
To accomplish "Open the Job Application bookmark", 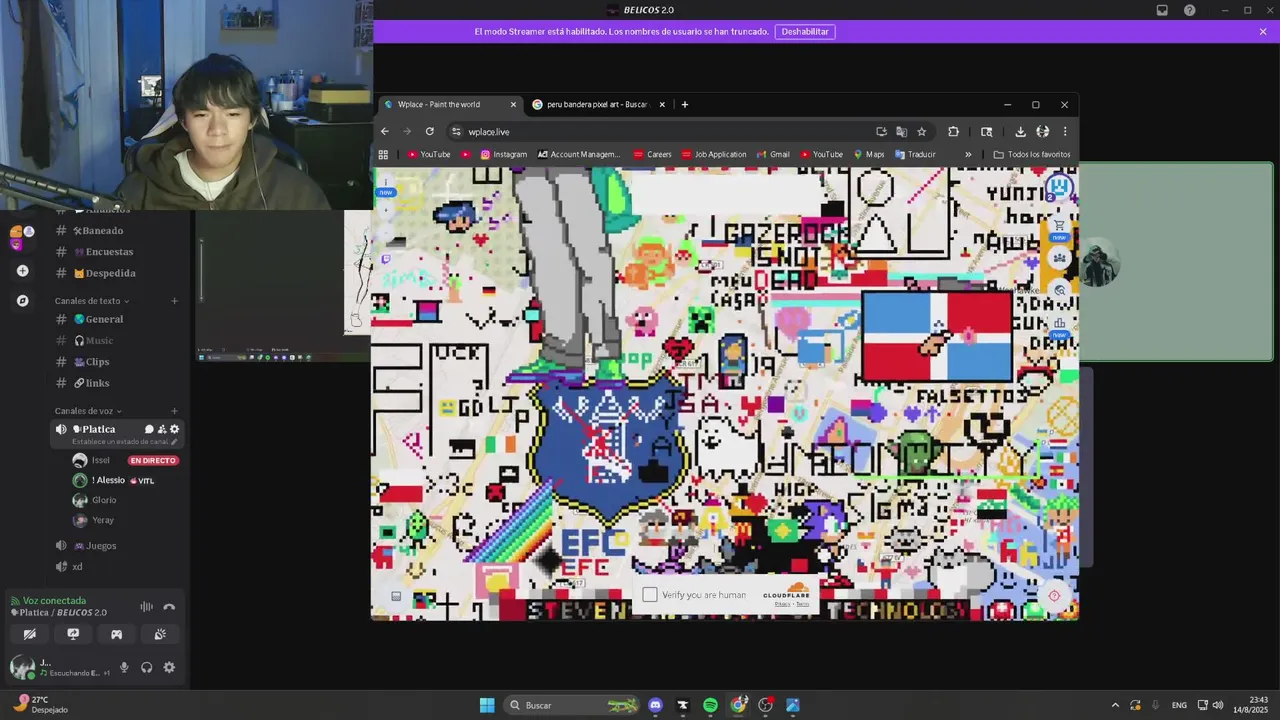I will (x=714, y=154).
